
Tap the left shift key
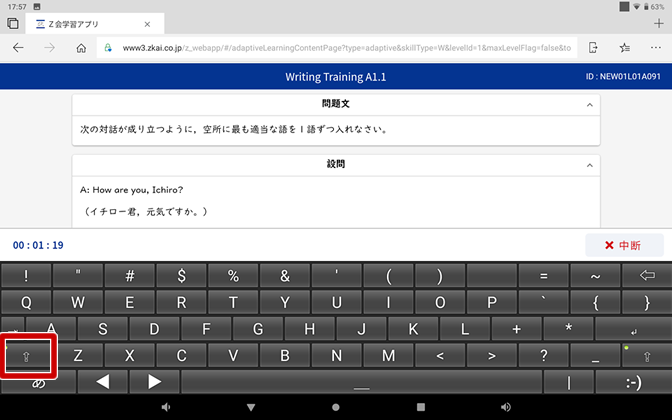pos(26,356)
